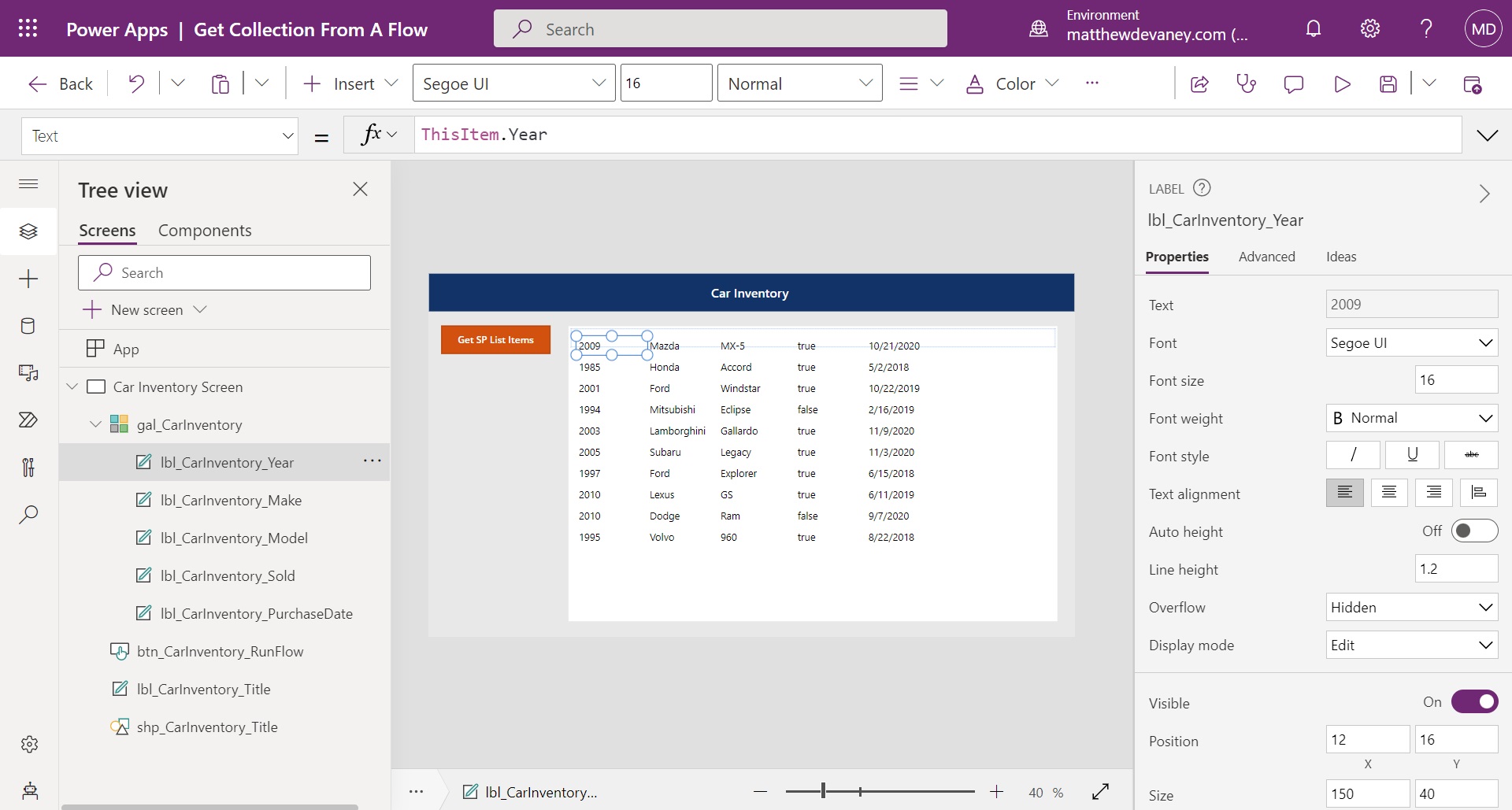Select lbl_CarInventory_Sold in the Tree view
The width and height of the screenshot is (1512, 810).
coord(227,575)
